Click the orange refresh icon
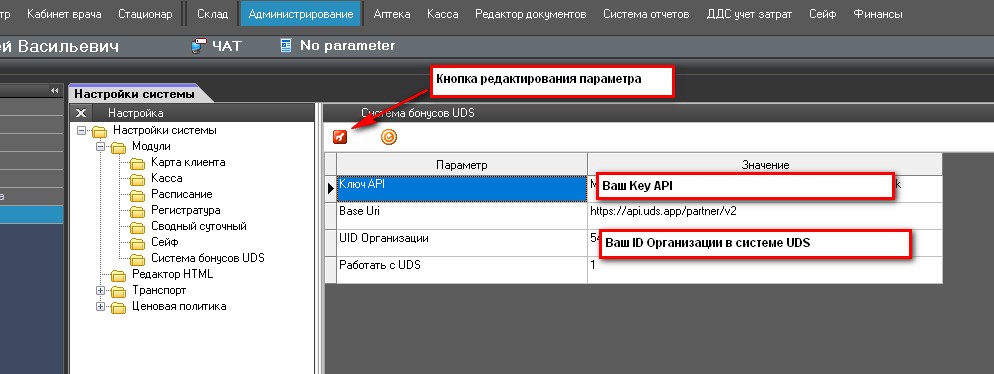Image resolution: width=994 pixels, height=374 pixels. (x=389, y=136)
